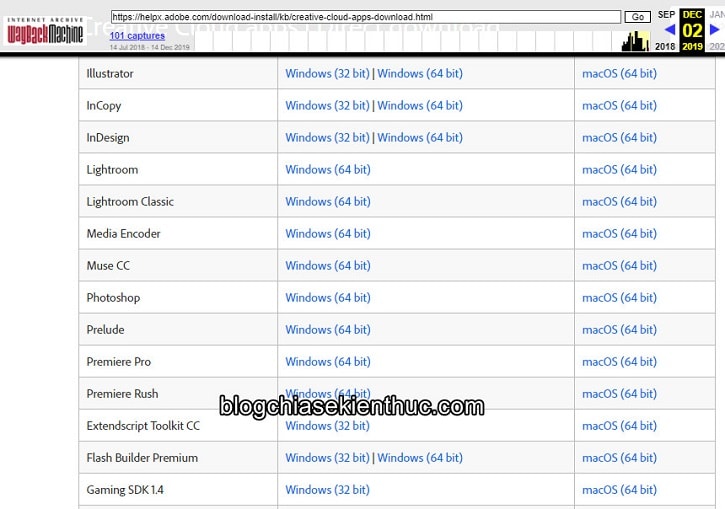Download InCopy macOS (64 bit)
Screen dimensions: 725x509
point(619,105)
